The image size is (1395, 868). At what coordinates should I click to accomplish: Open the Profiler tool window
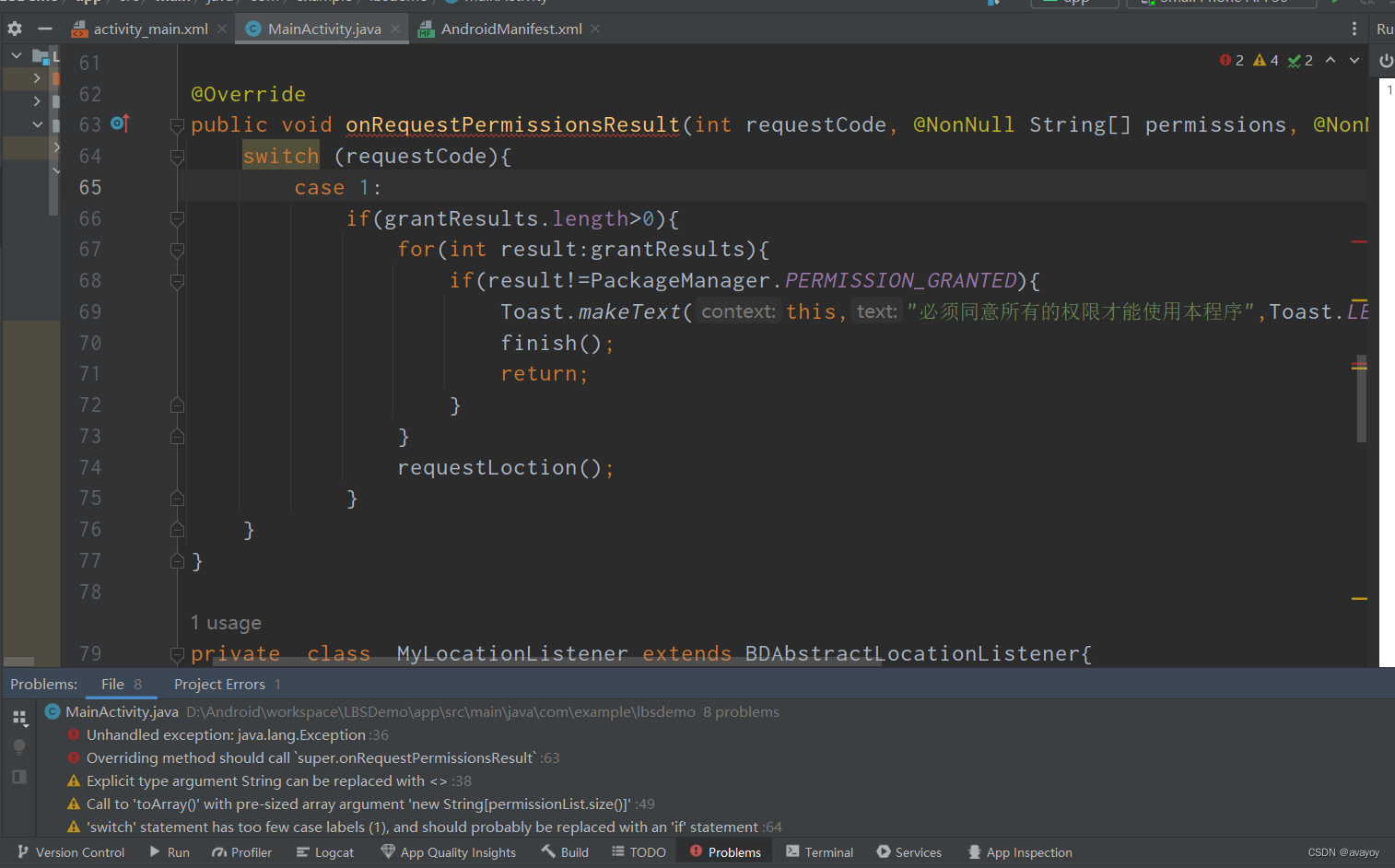(241, 851)
